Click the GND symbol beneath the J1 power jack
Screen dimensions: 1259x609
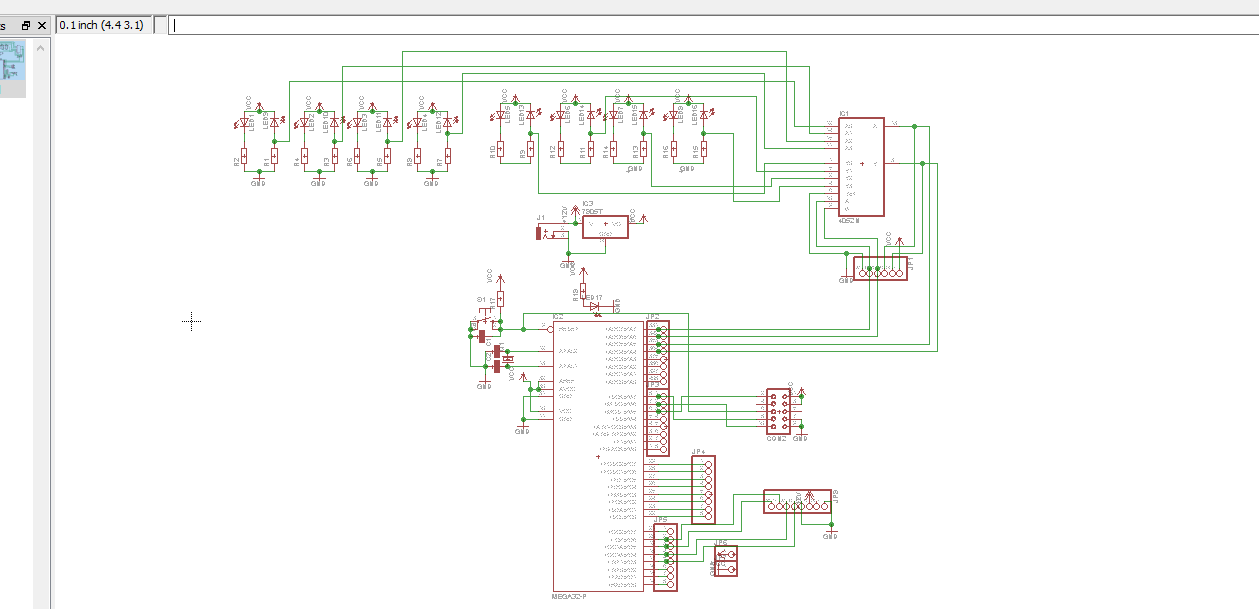pyautogui.click(x=568, y=261)
